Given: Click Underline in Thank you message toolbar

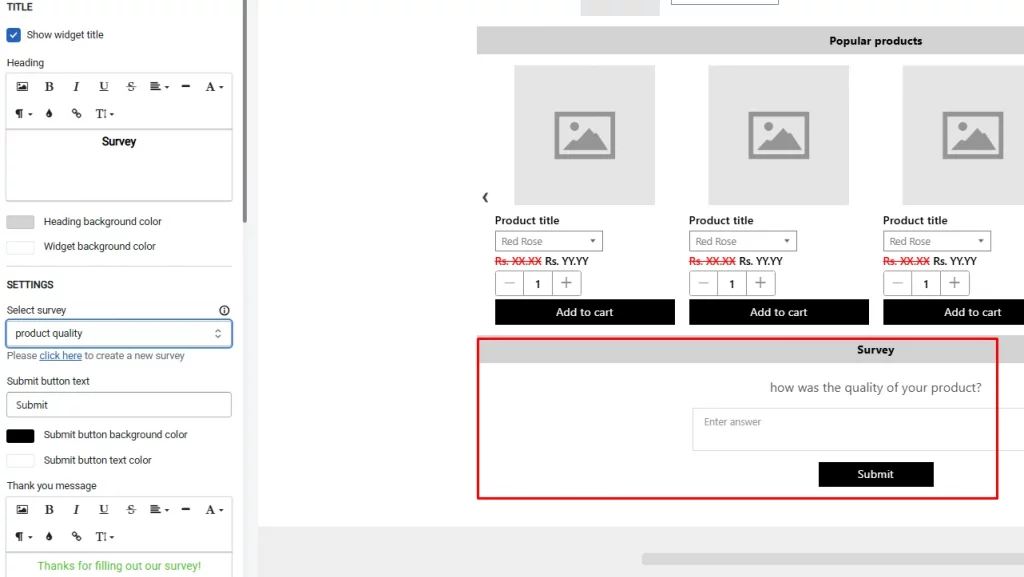Looking at the screenshot, I should pyautogui.click(x=103, y=510).
